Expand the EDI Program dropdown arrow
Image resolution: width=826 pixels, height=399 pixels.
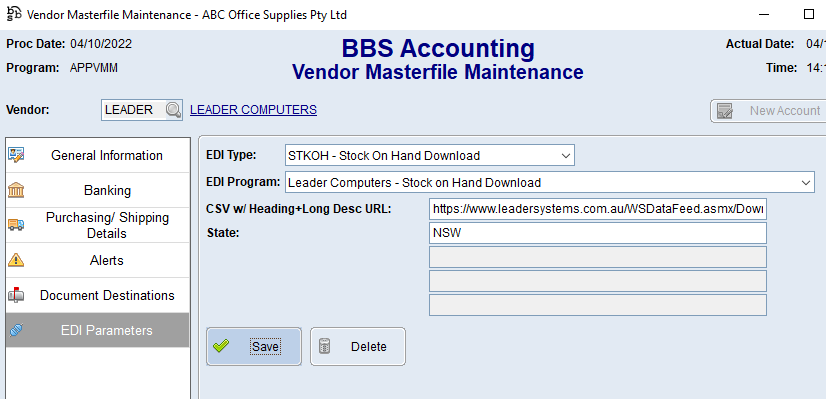click(x=805, y=183)
